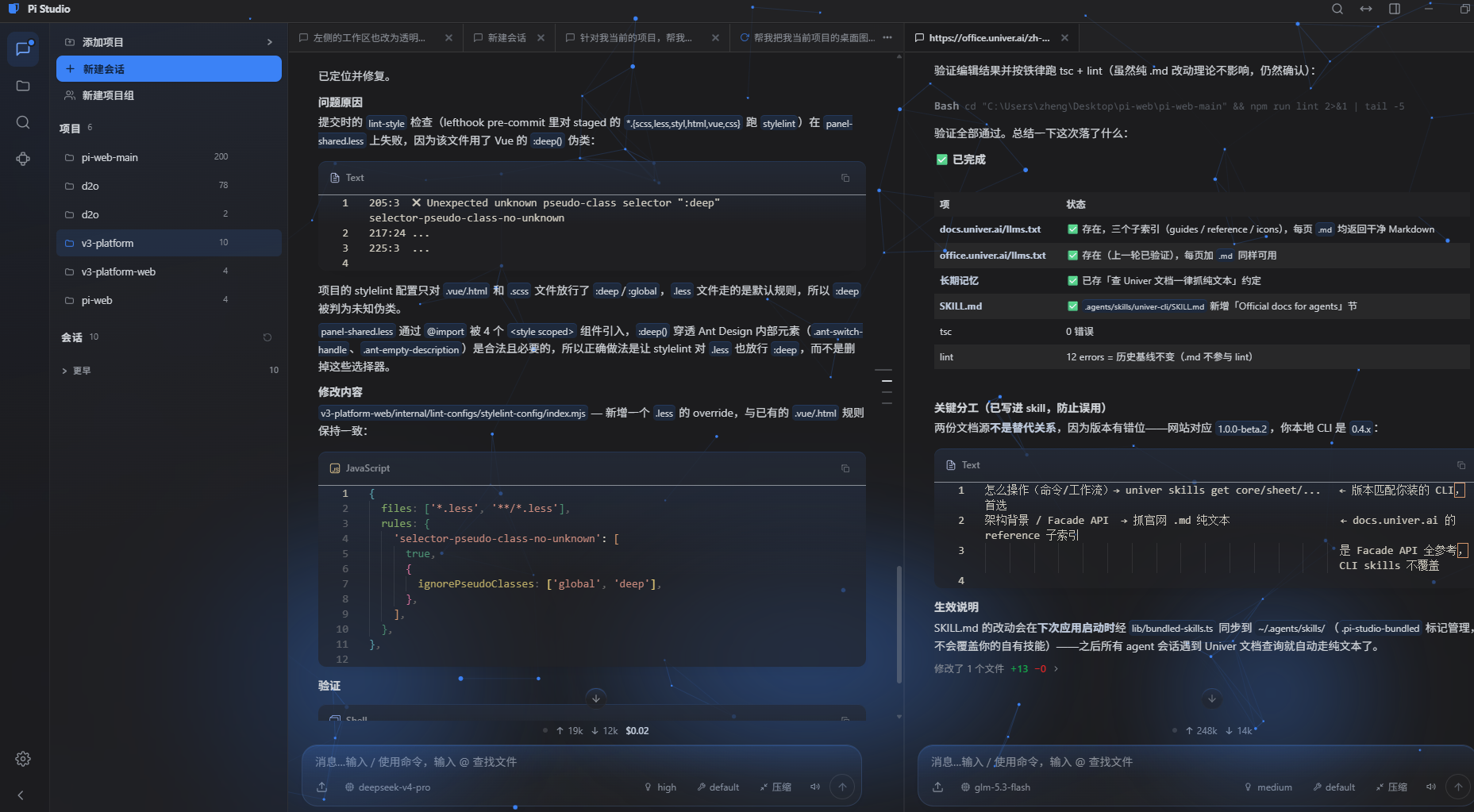Click the 新建会话 button
The height and width of the screenshot is (812, 1474).
coord(169,69)
